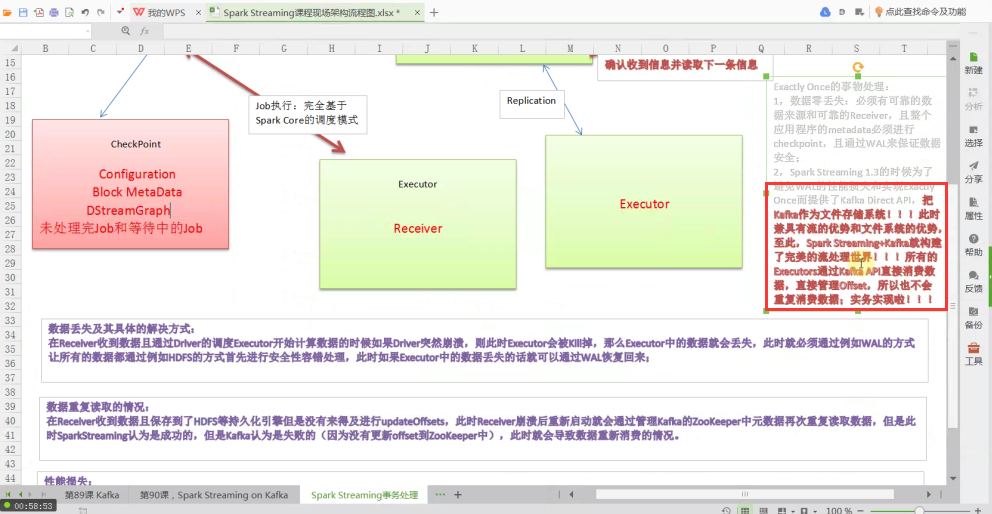The width and height of the screenshot is (992, 514).
Task: Click the zoom magnifier icon by formula bar
Action: 125,30
